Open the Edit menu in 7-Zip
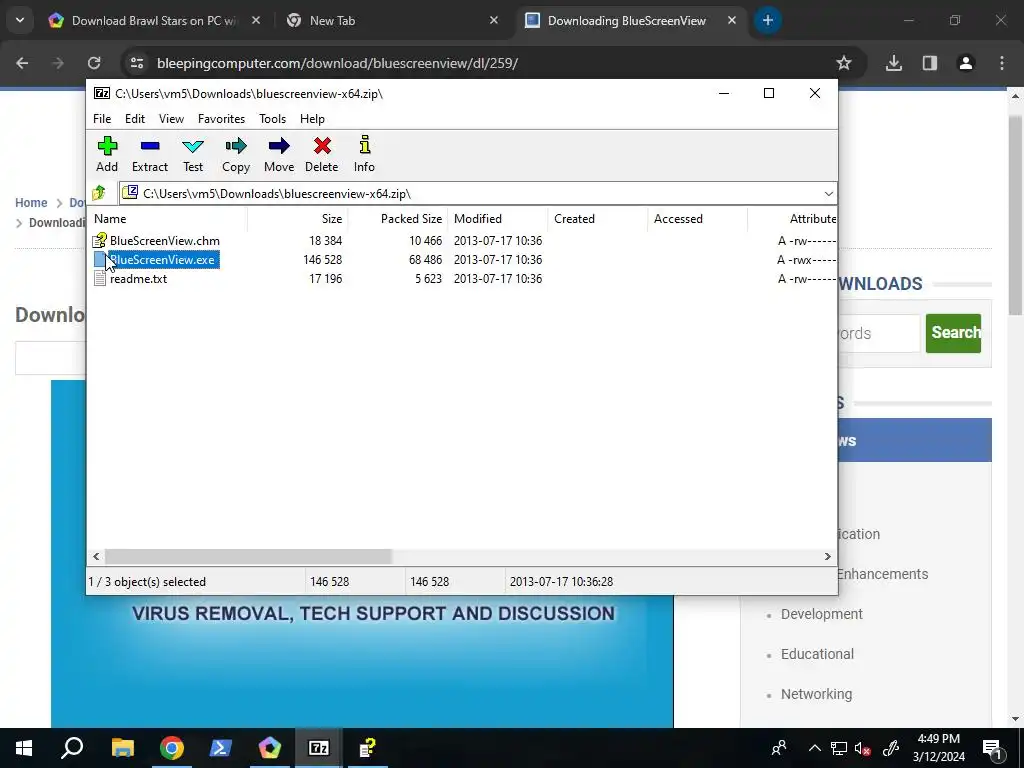This screenshot has height=768, width=1024. coord(135,119)
